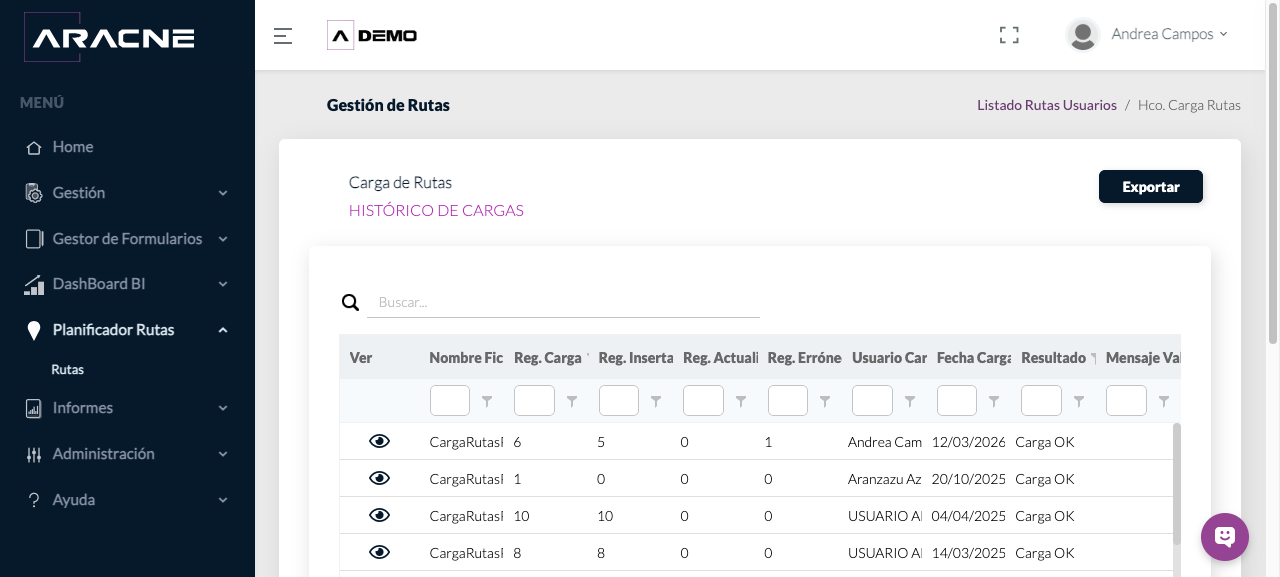Click the Exportar button
Screen dimensions: 1280x577
1151,187
